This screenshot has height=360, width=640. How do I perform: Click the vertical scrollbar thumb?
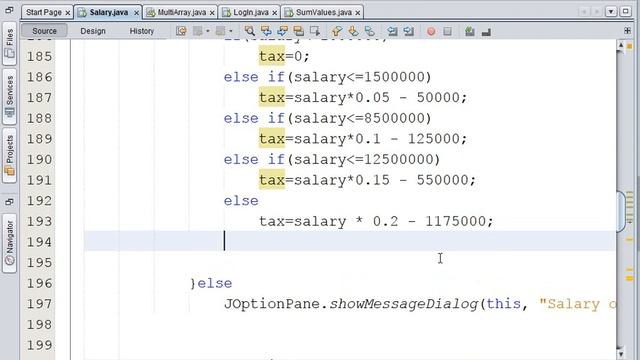click(x=621, y=211)
